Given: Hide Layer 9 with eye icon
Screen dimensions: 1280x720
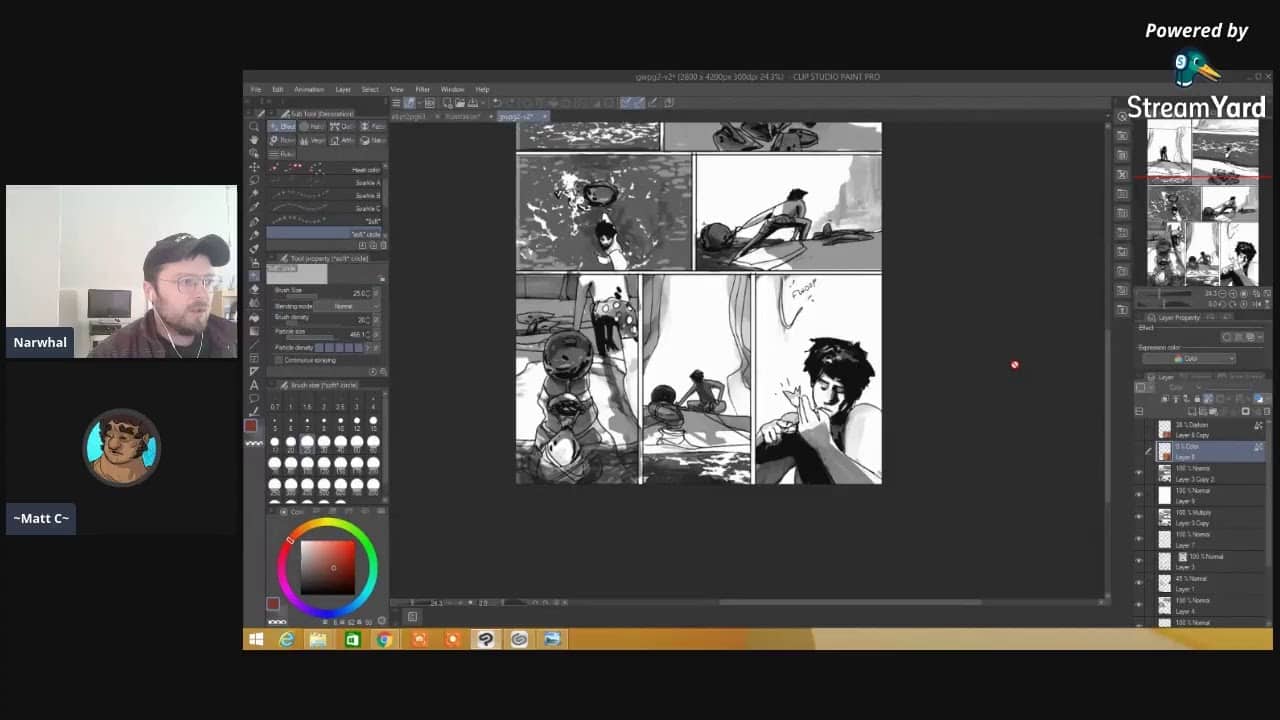Looking at the screenshot, I should point(1138,496).
